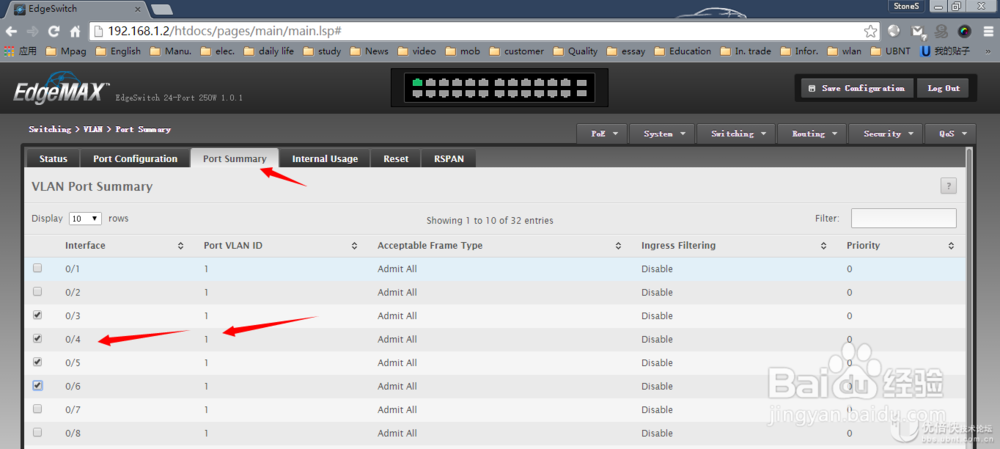The image size is (1000, 449).
Task: Reload the page with the refresh icon
Action: click(x=54, y=31)
